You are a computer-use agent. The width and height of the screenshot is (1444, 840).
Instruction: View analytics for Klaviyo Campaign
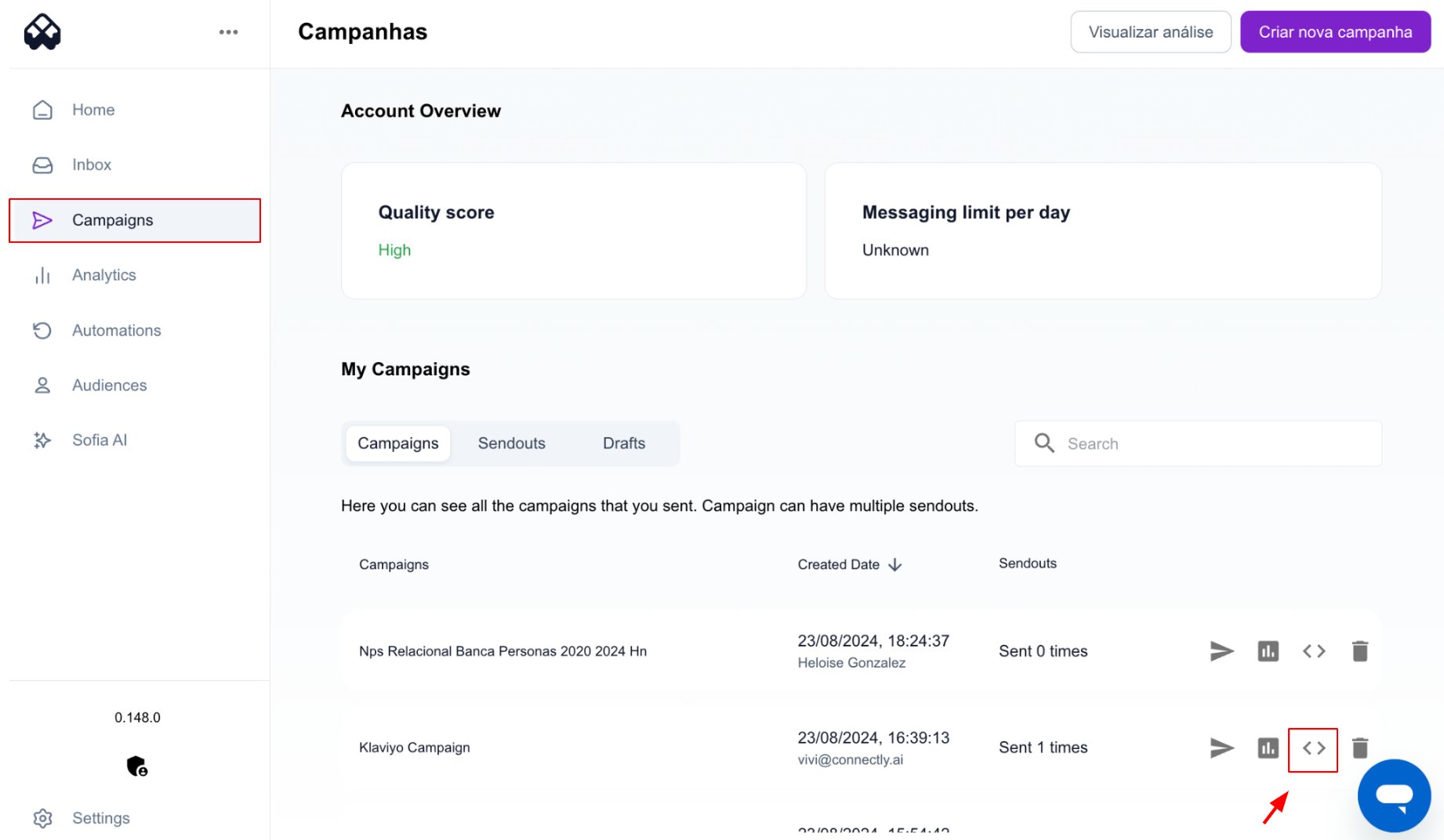[x=1268, y=748]
